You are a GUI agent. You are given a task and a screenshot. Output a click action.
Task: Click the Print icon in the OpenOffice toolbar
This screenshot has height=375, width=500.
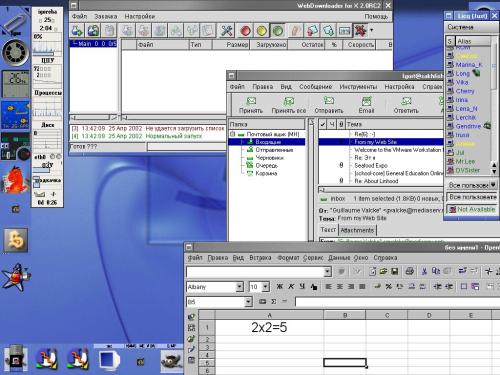410,271
